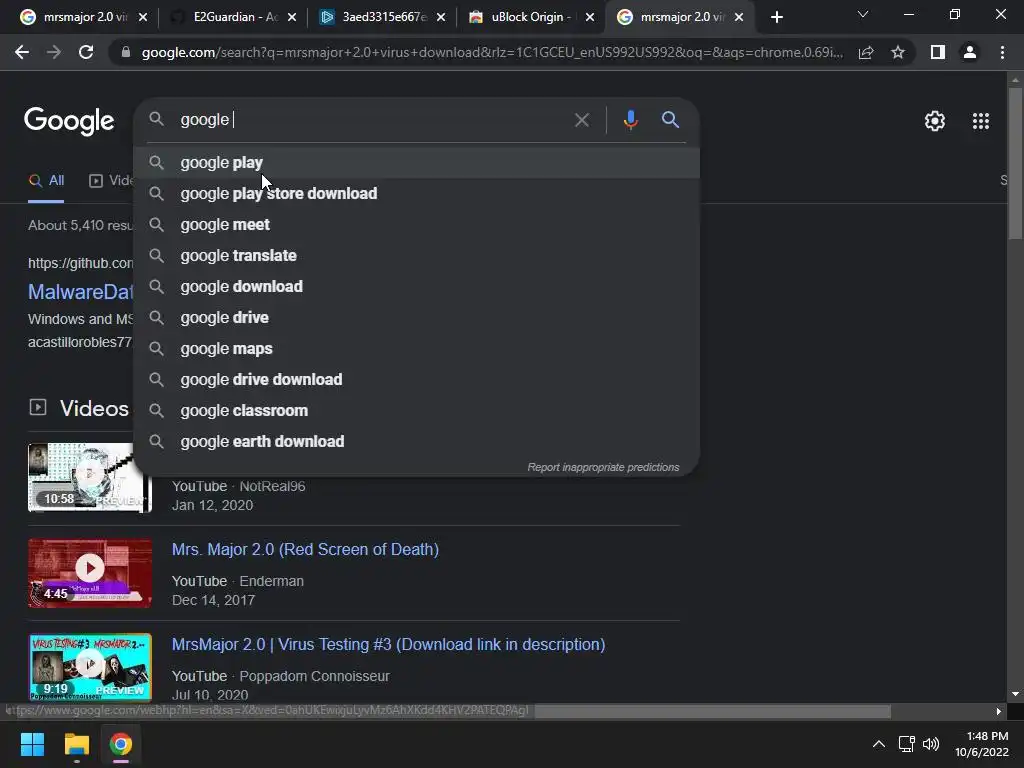Viewport: 1024px width, 768px height.
Task: Choose the 'google classroom' suggestion
Action: [417, 411]
